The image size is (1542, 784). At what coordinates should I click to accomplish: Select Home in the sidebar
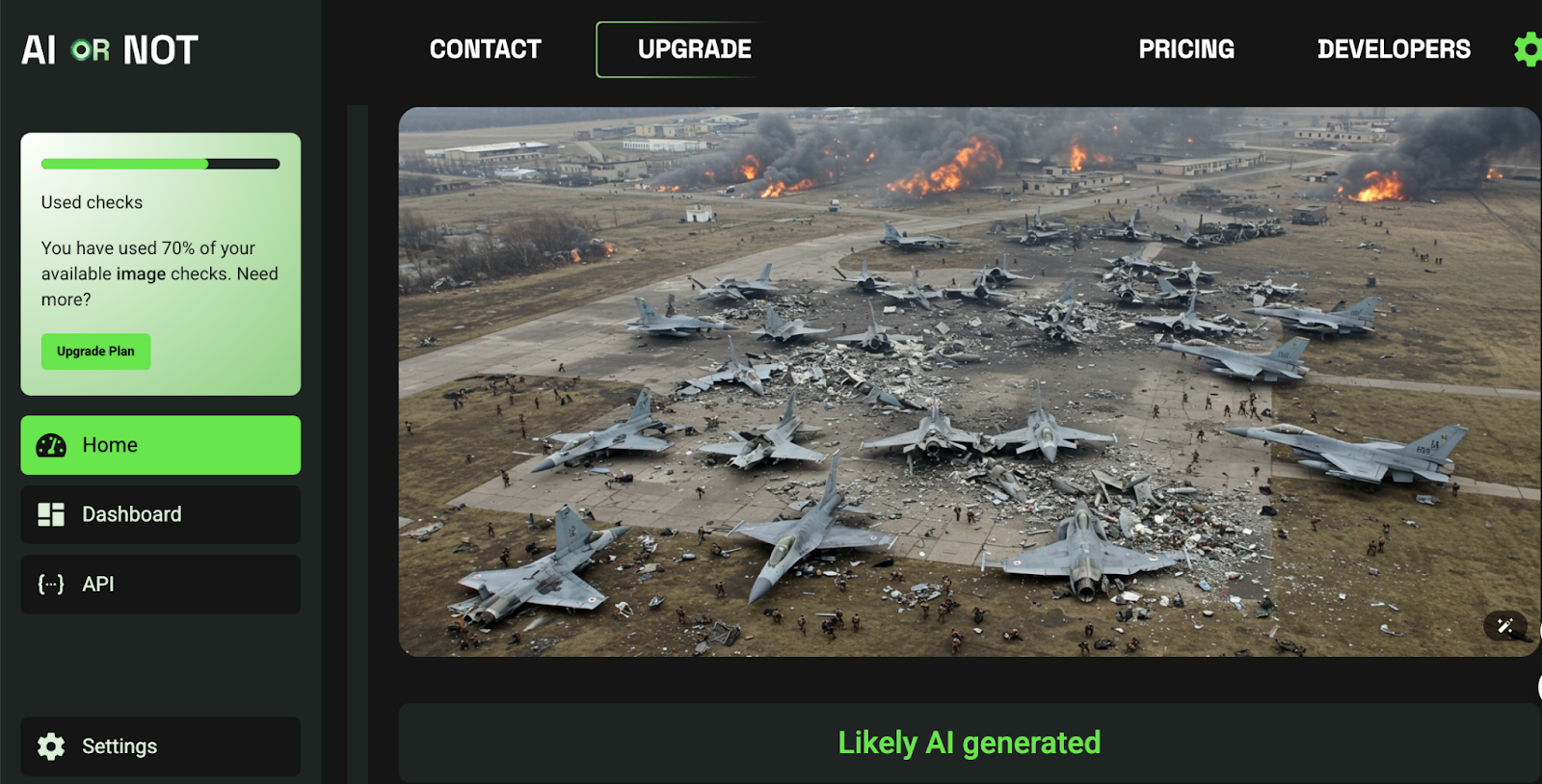pyautogui.click(x=161, y=445)
